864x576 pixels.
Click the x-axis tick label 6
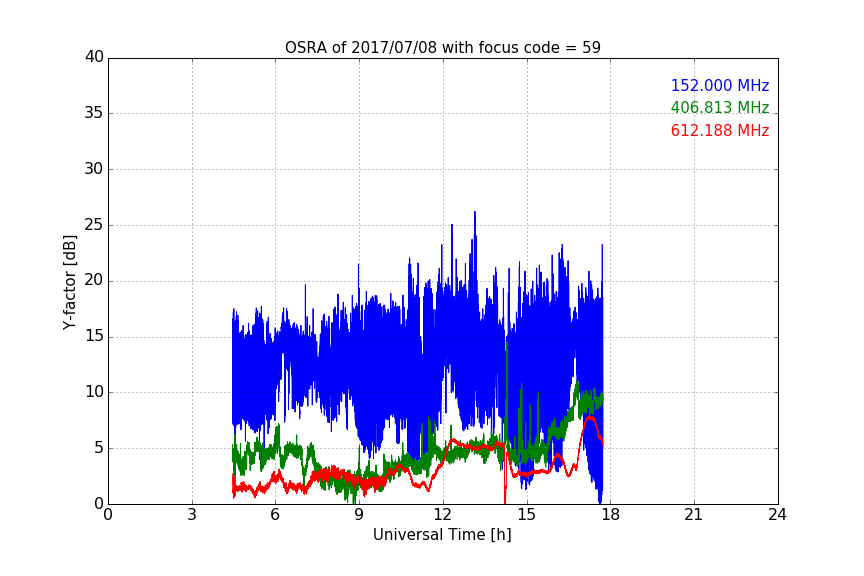(275, 515)
